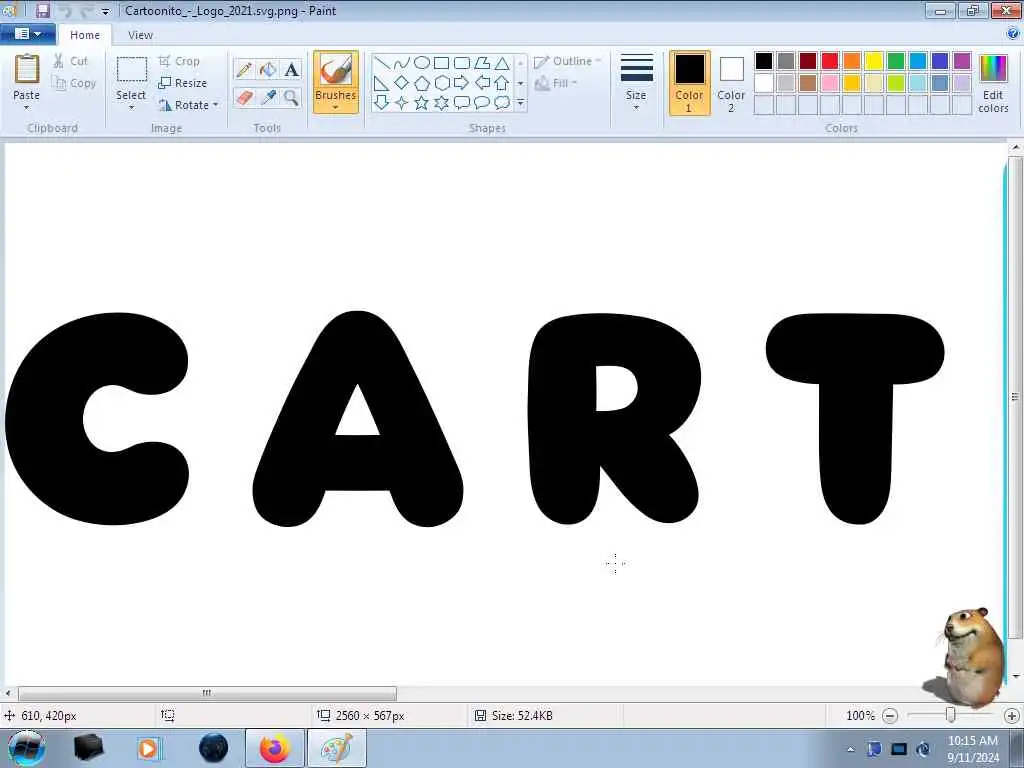Choose the Triangle shape
Viewport: 1024px width, 768px height.
tap(502, 63)
